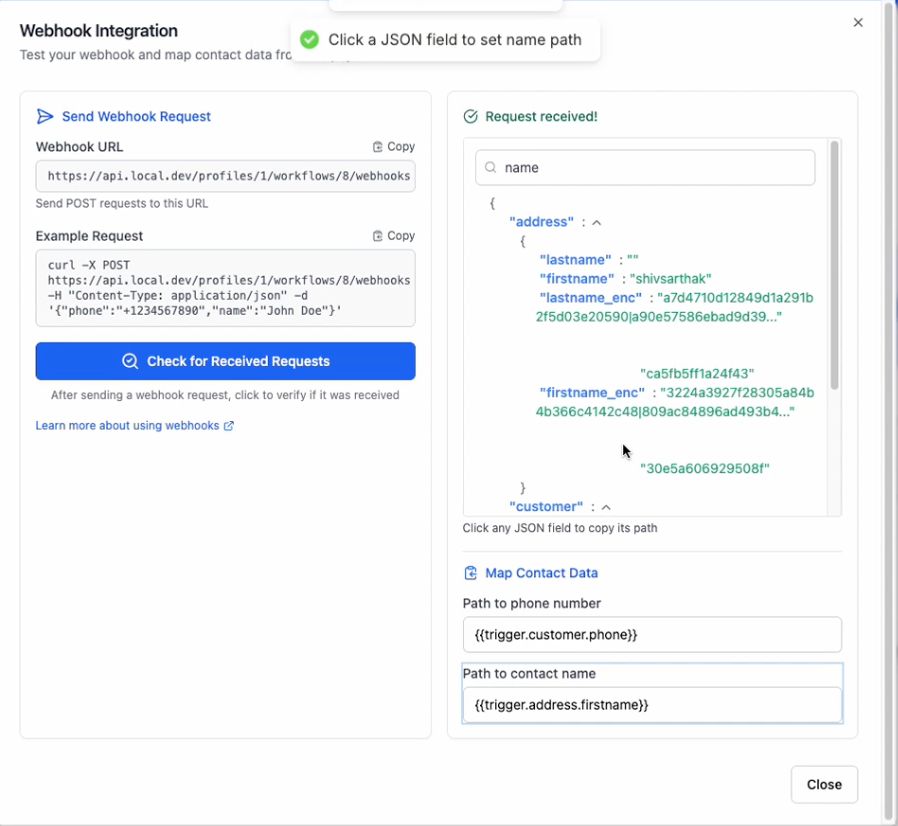The image size is (898, 826).
Task: Click Check for Received Requests button
Action: [x=226, y=361]
